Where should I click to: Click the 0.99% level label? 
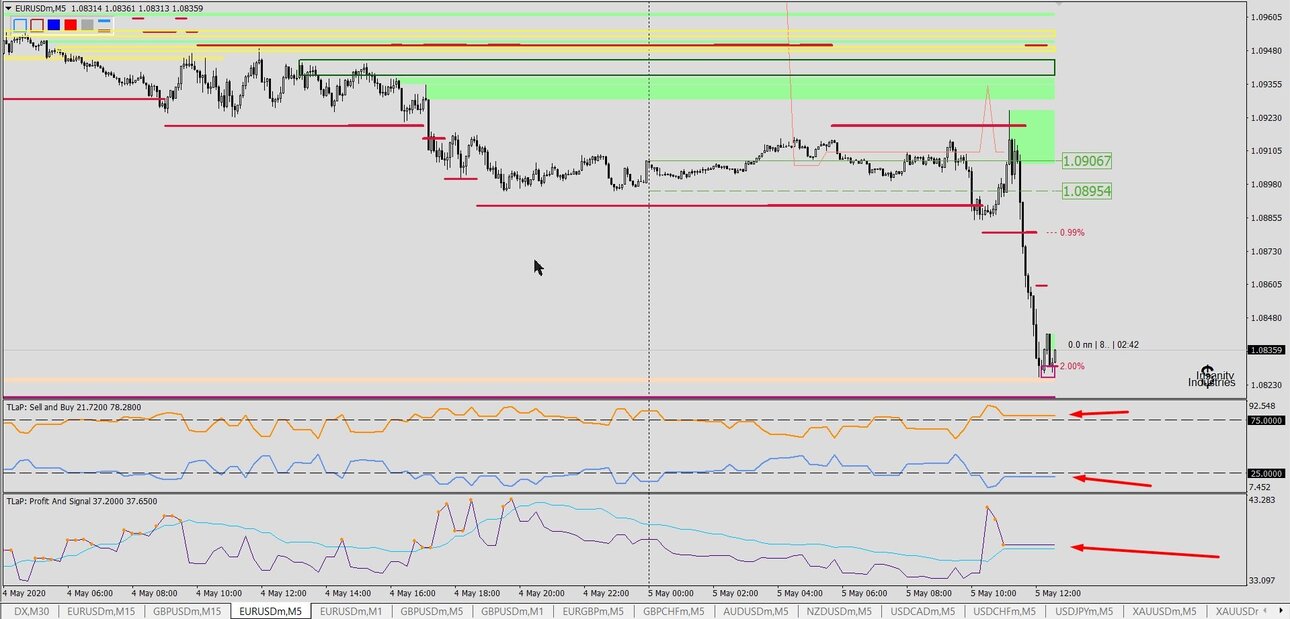pyautogui.click(x=1072, y=232)
